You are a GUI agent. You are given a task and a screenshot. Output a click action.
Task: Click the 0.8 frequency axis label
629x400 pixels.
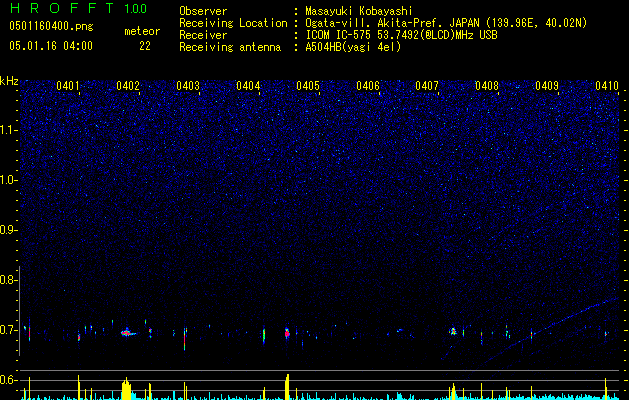9,280
